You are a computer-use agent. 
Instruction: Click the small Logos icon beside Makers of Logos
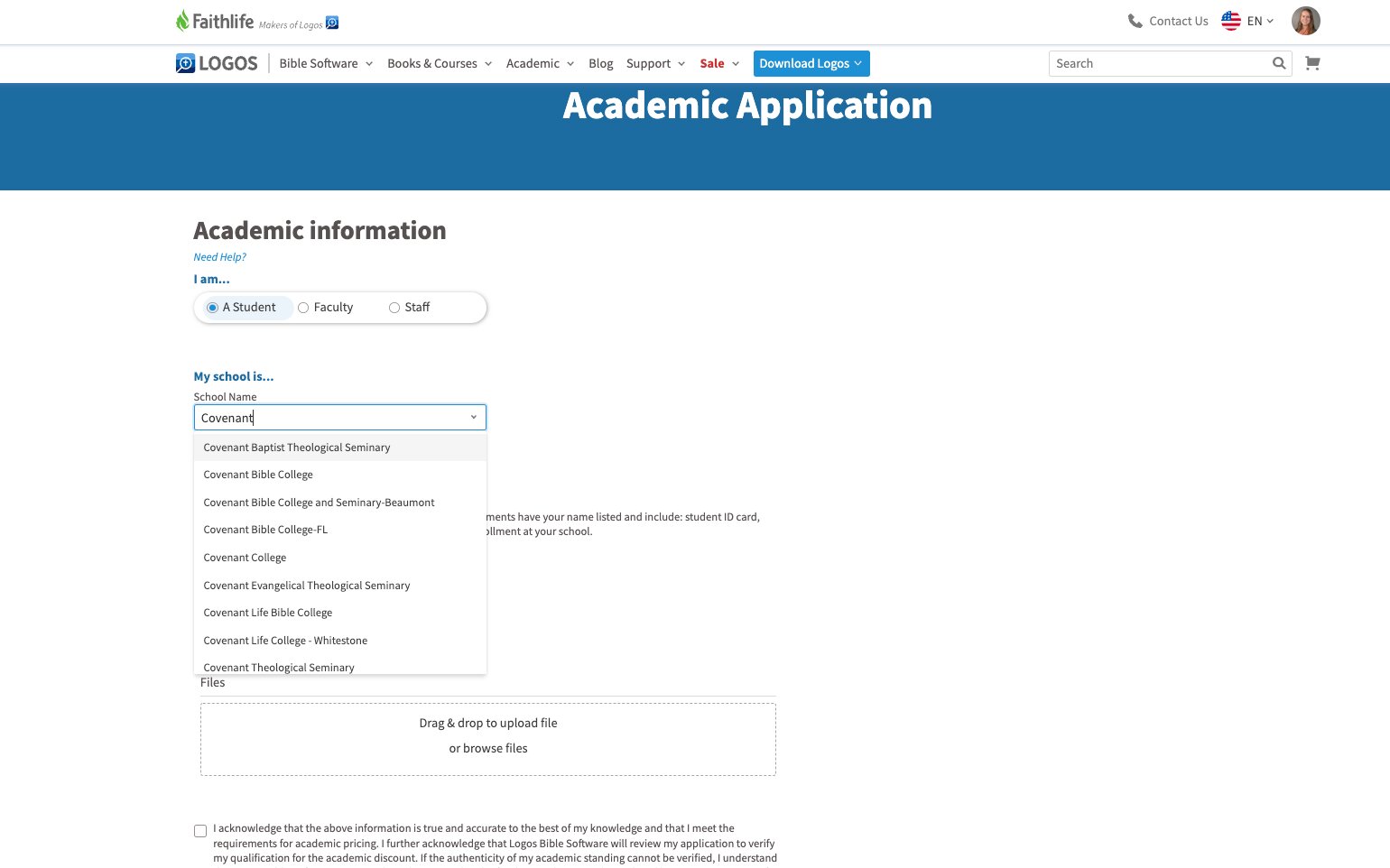(332, 23)
